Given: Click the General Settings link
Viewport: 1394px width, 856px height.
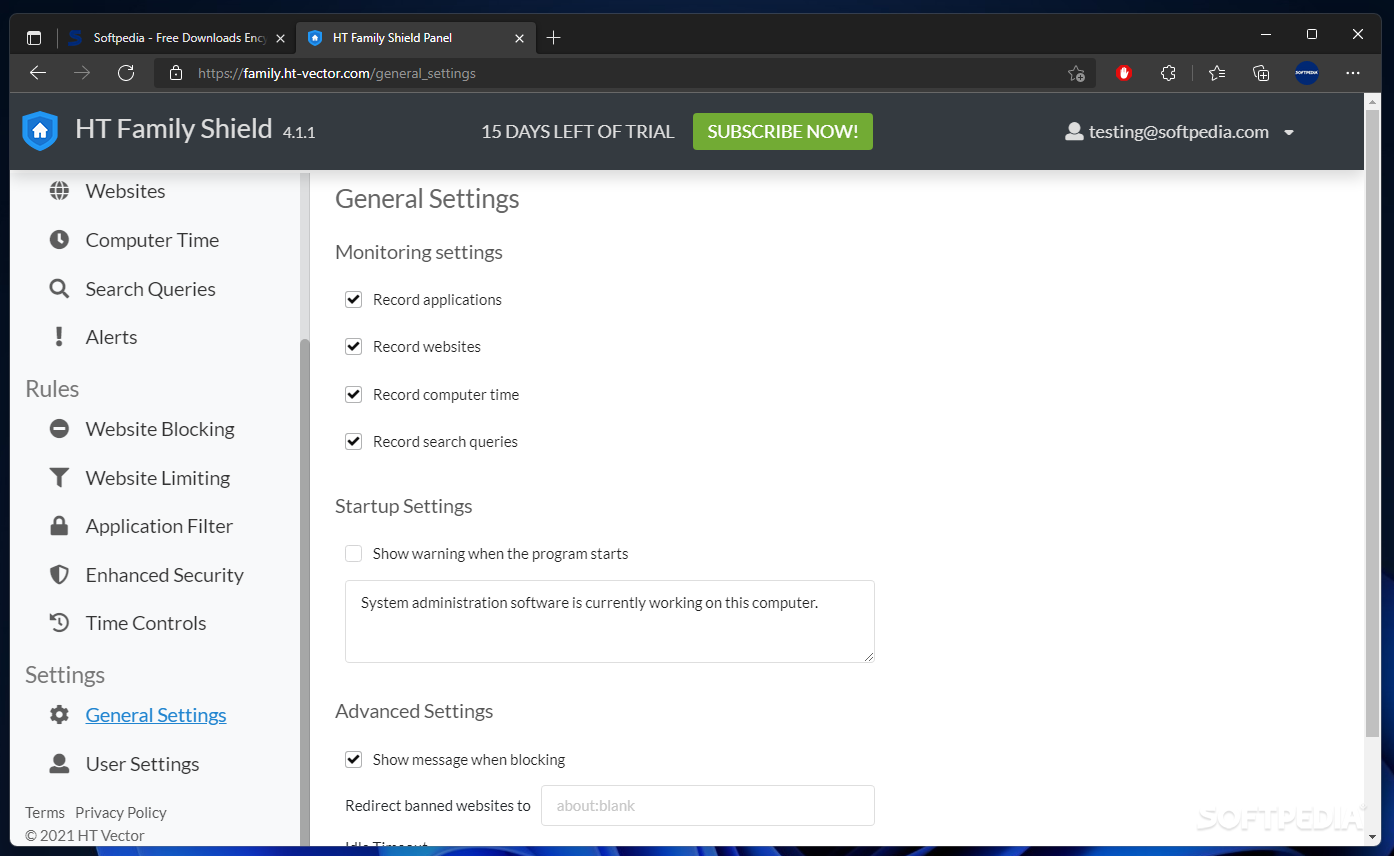Looking at the screenshot, I should tap(156, 715).
